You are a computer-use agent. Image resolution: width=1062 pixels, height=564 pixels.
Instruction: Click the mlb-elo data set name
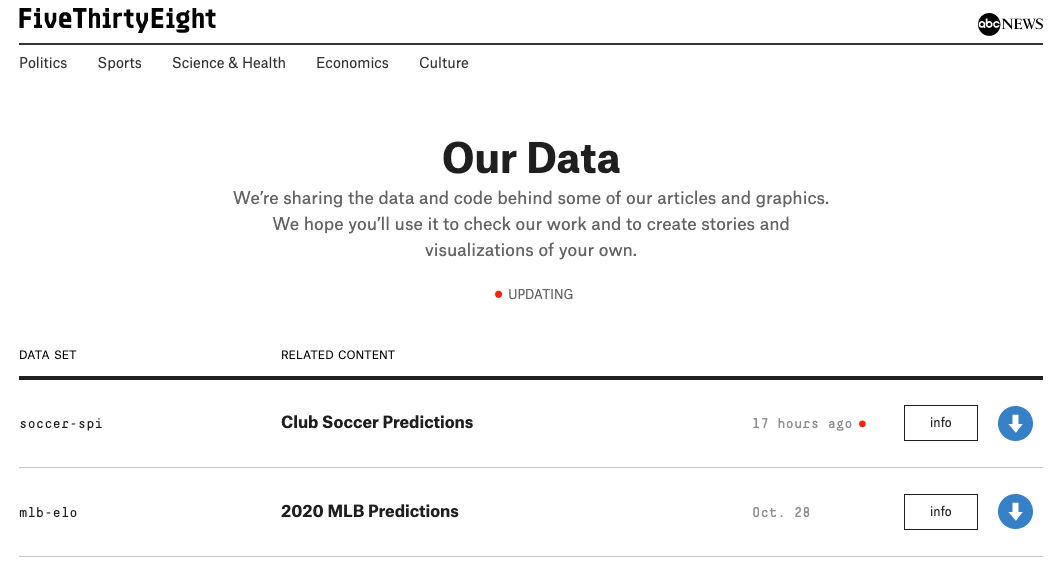click(48, 513)
